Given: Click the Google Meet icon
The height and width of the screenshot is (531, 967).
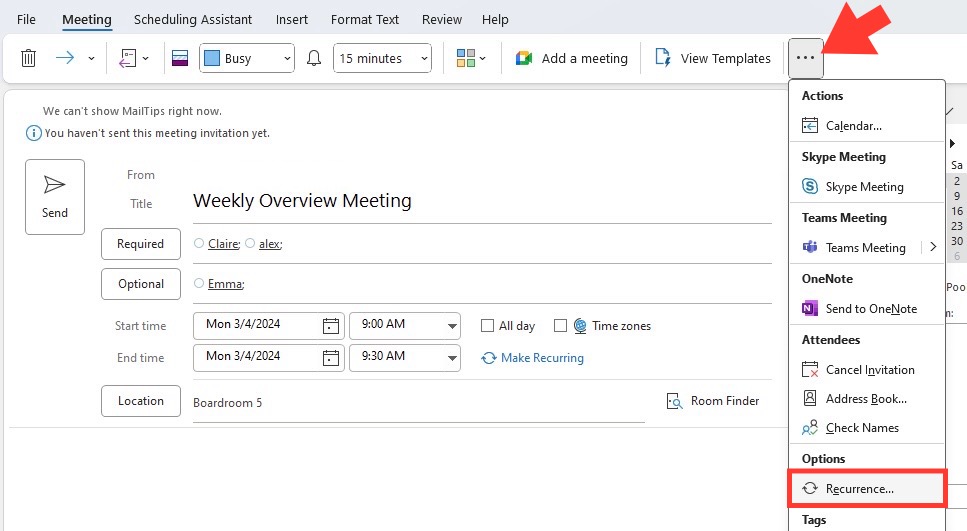Looking at the screenshot, I should pyautogui.click(x=524, y=59).
